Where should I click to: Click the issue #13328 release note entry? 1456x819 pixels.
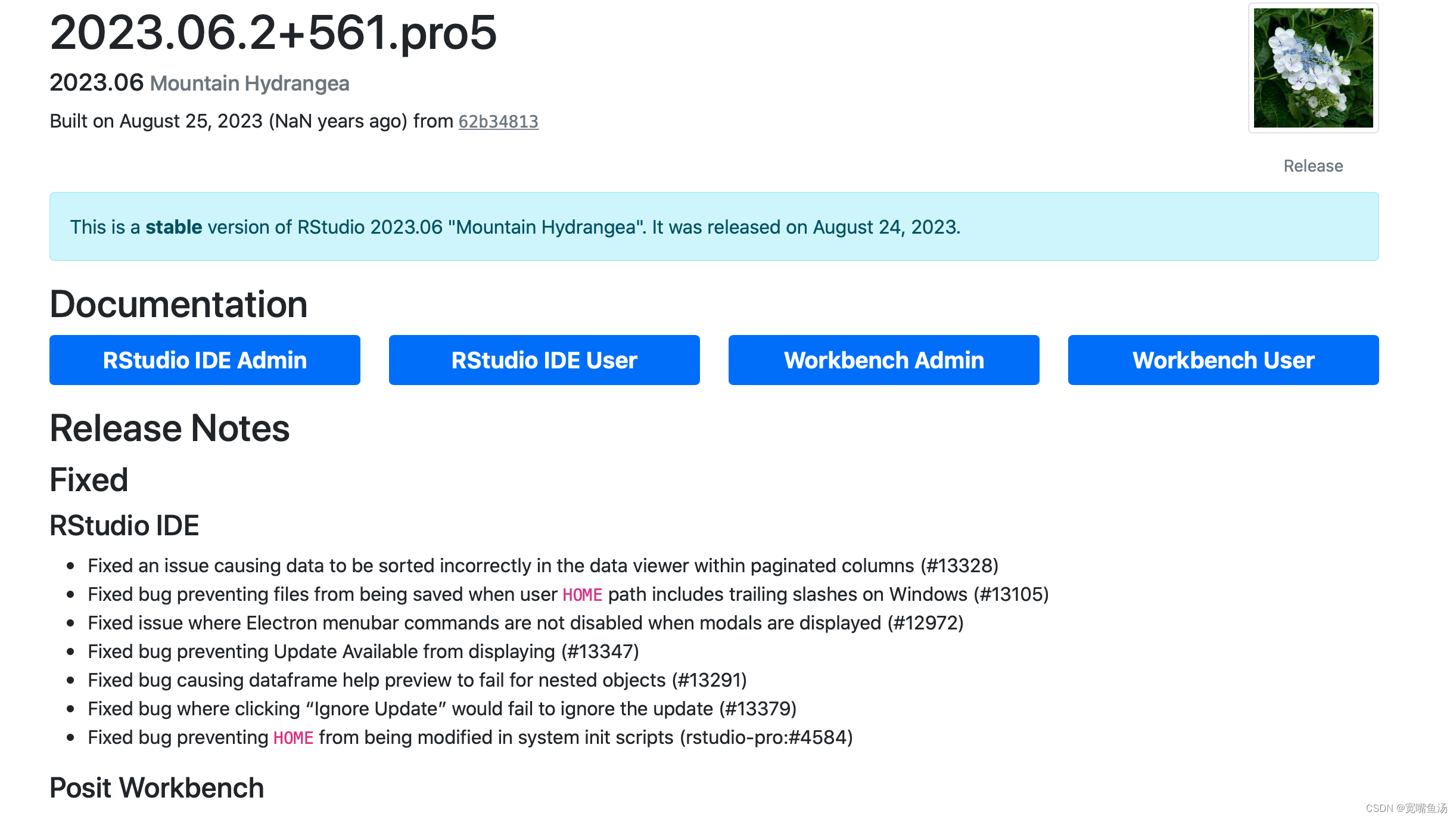click(x=543, y=566)
